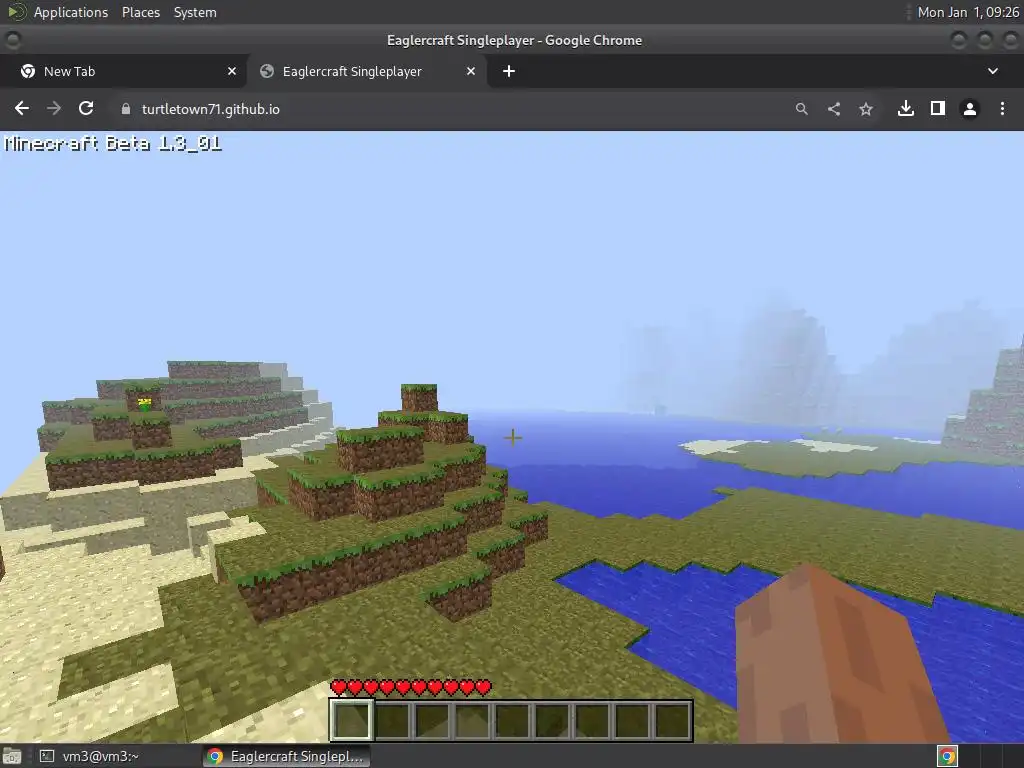Select the first hotbar slot
This screenshot has height=768, width=1024.
point(352,720)
